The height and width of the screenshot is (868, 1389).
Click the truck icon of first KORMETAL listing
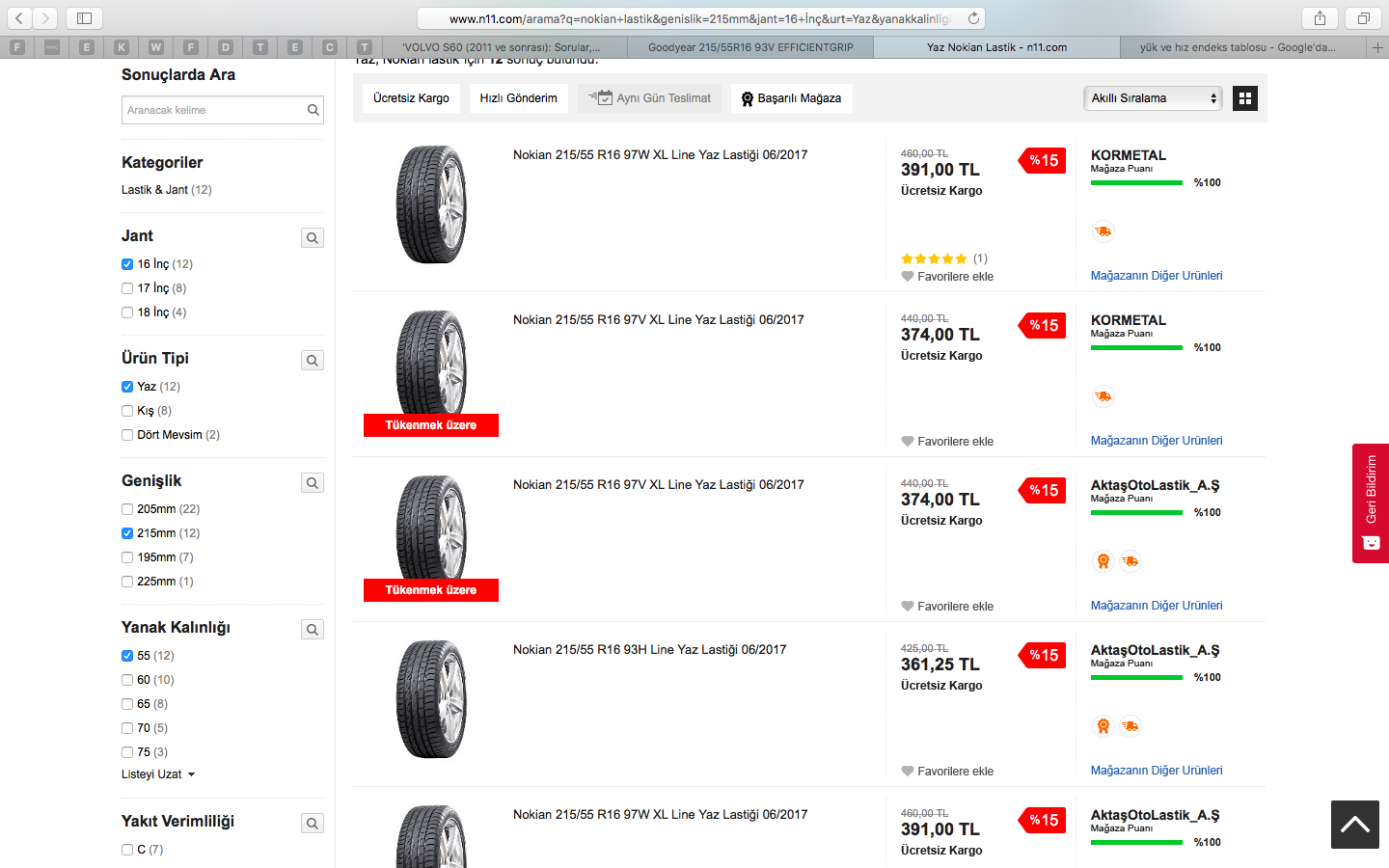[1103, 231]
